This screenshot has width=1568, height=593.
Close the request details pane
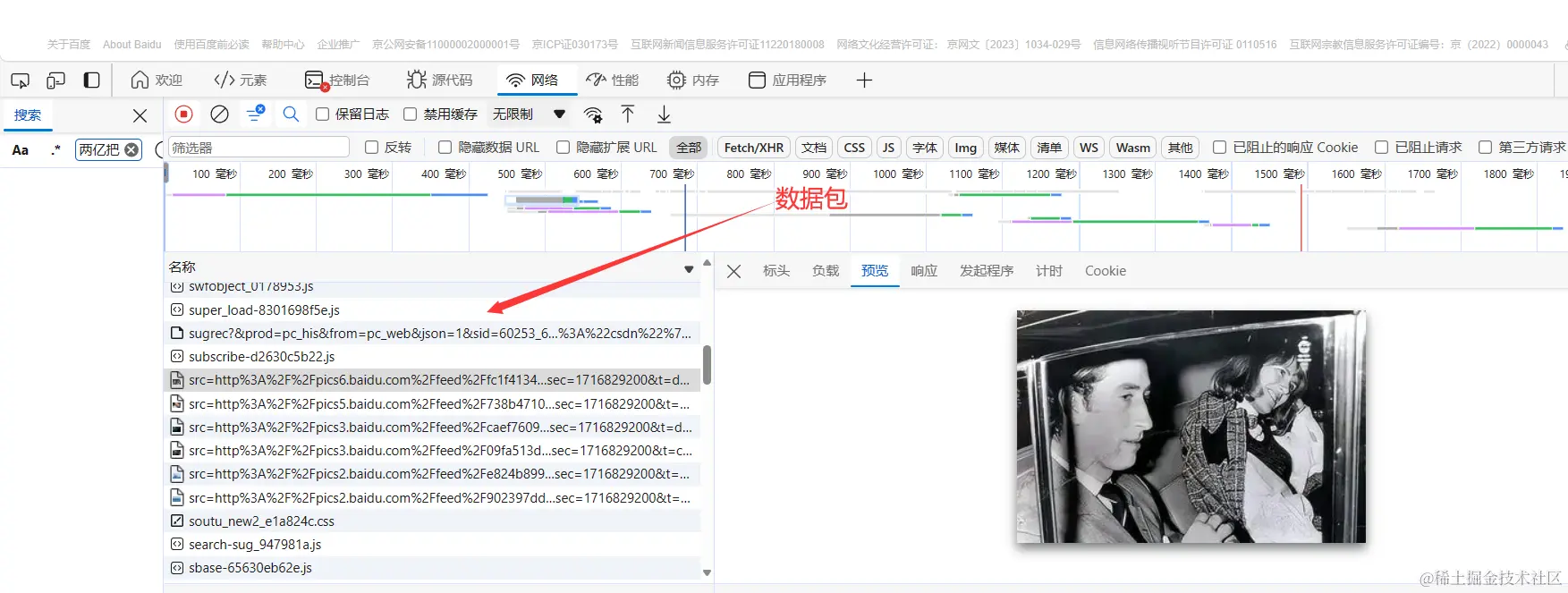[x=734, y=271]
